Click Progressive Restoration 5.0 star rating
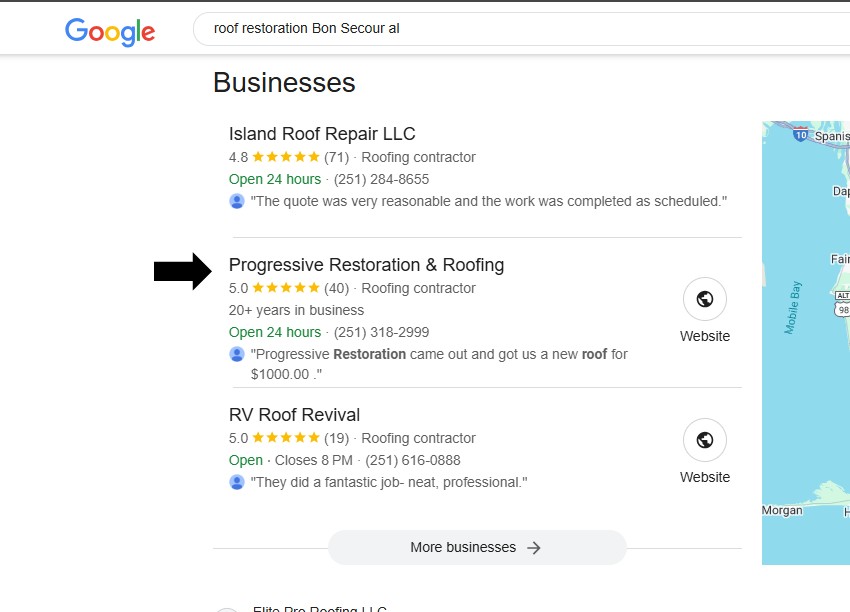The height and width of the screenshot is (612, 850). 285,288
